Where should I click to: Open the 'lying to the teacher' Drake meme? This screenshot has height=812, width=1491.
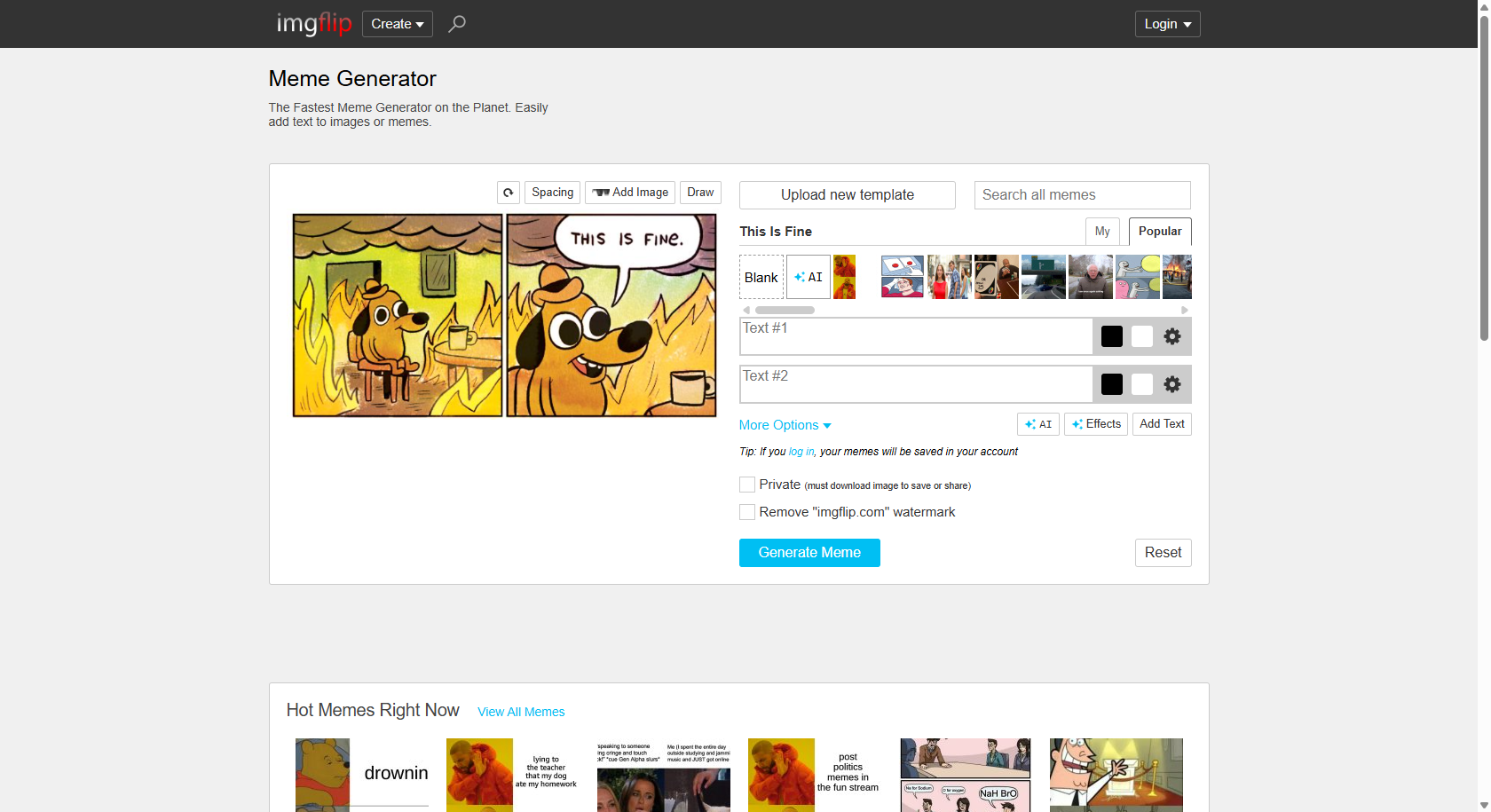[x=513, y=775]
